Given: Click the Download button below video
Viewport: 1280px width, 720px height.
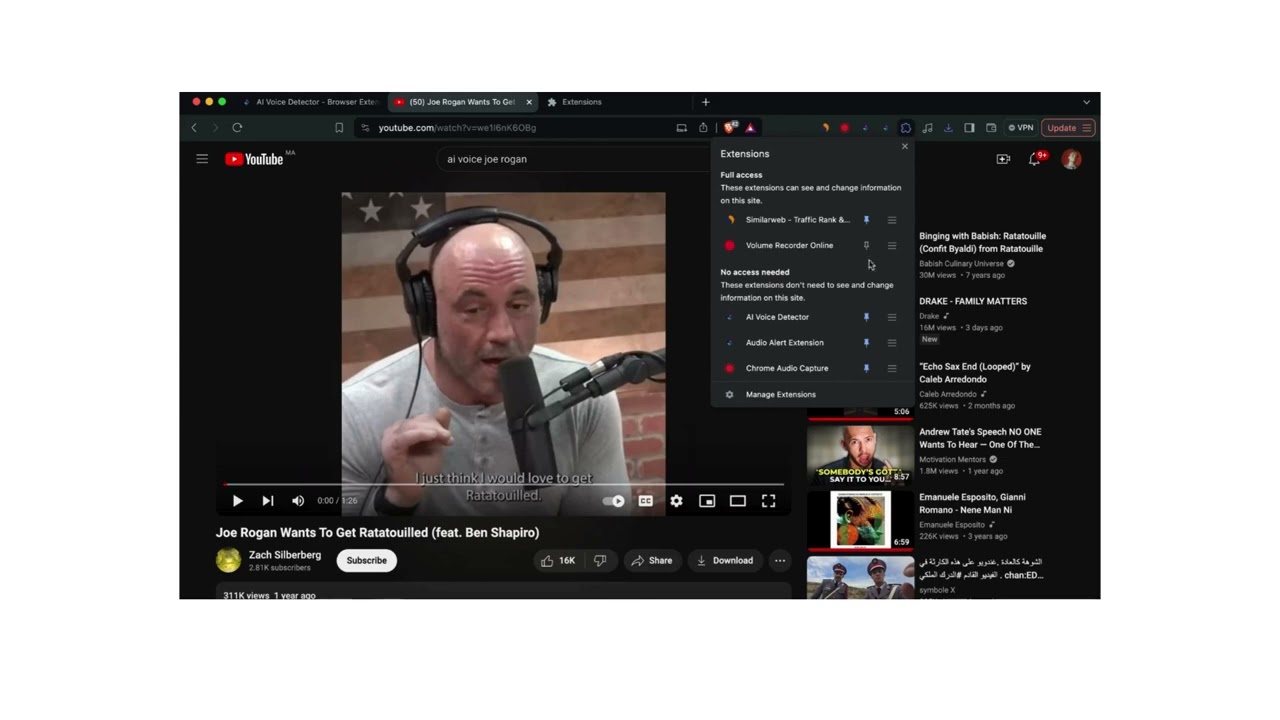Looking at the screenshot, I should click(x=725, y=561).
